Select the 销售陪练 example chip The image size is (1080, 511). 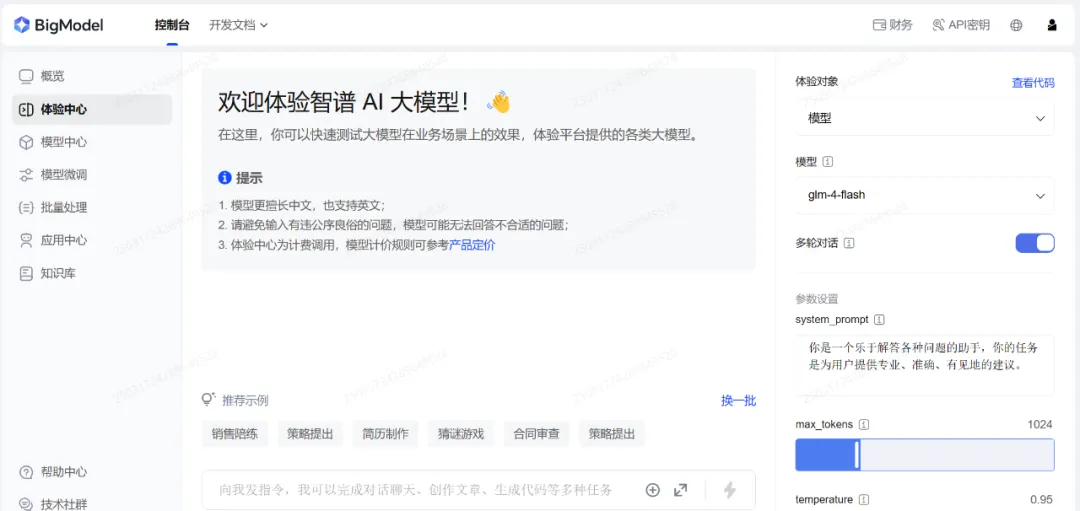(235, 434)
